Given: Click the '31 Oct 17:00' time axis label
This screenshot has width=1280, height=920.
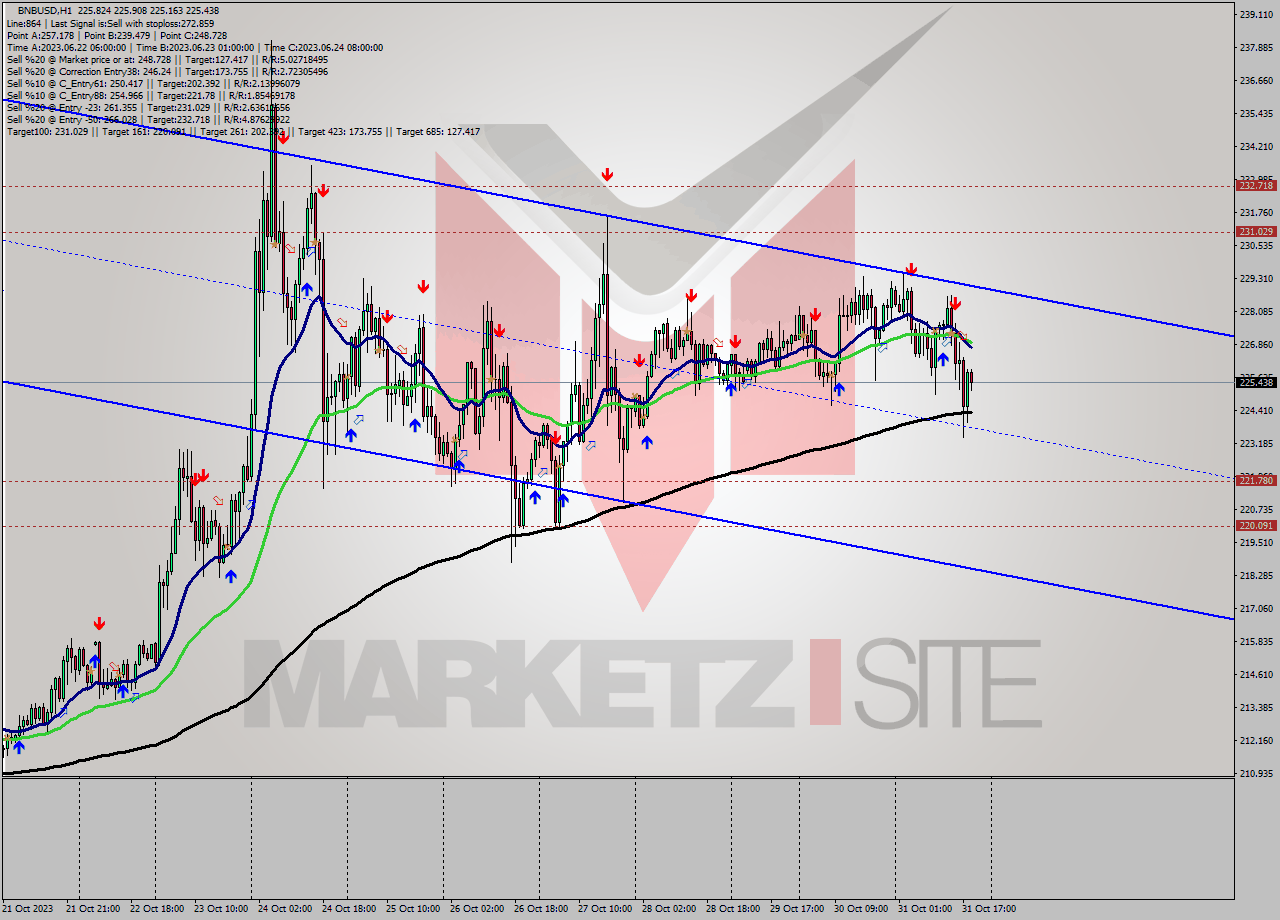Looking at the screenshot, I should [989, 909].
